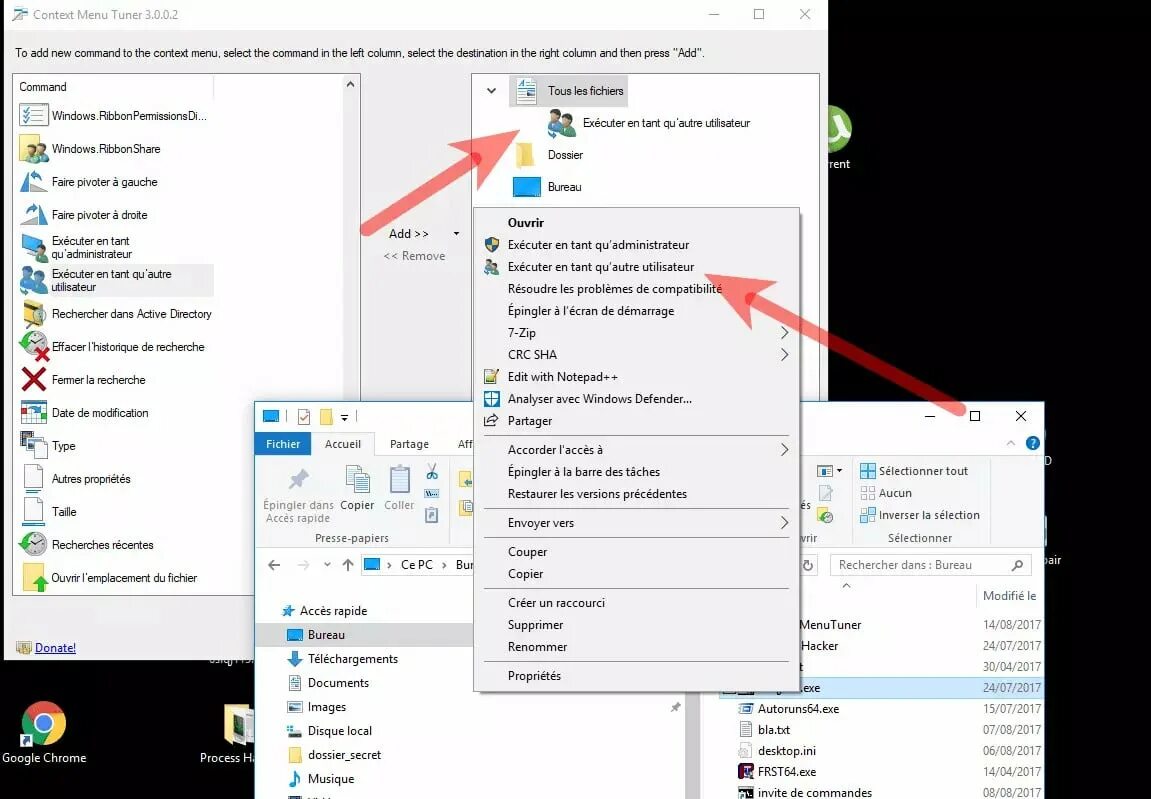Select FRST64.exe in the file list
This screenshot has width=1151, height=799.
point(786,772)
